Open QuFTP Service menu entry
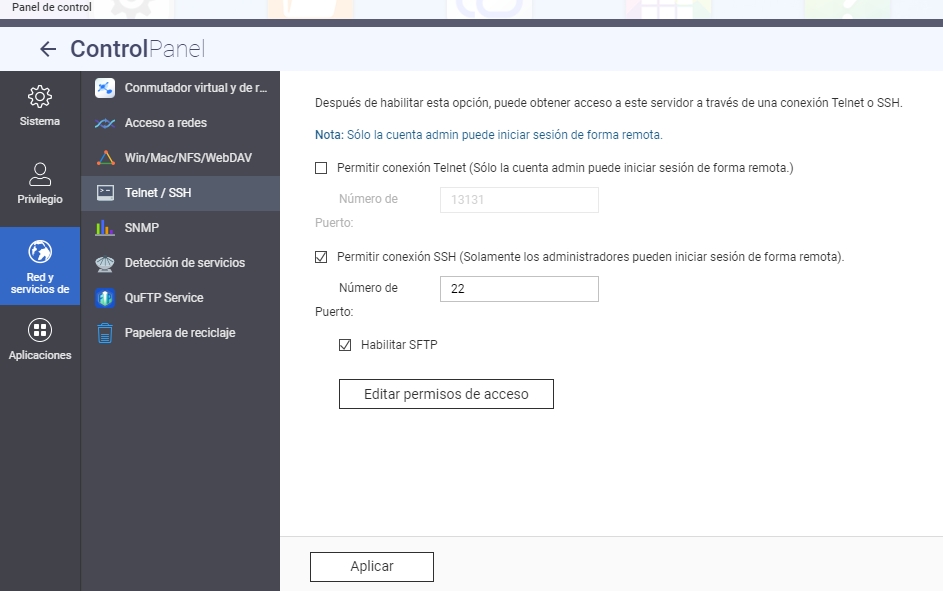This screenshot has width=943, height=591. coord(180,298)
